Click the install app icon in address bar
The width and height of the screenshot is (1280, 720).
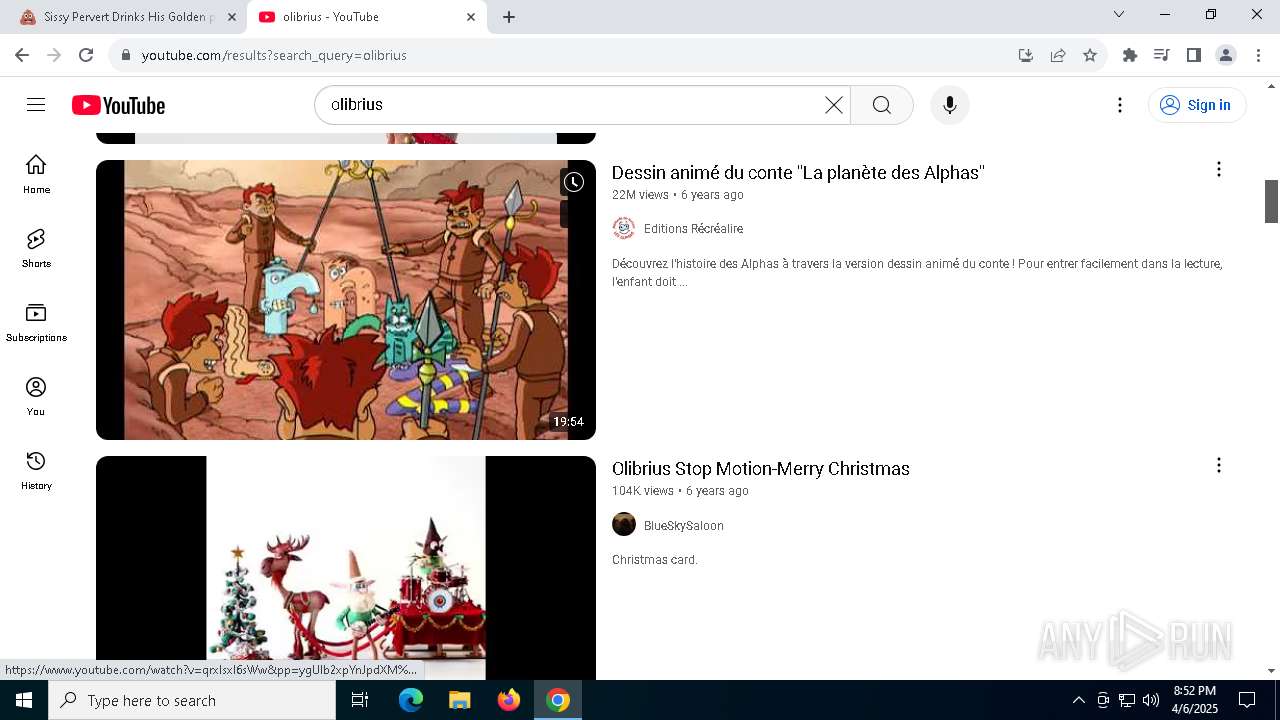tap(1026, 55)
